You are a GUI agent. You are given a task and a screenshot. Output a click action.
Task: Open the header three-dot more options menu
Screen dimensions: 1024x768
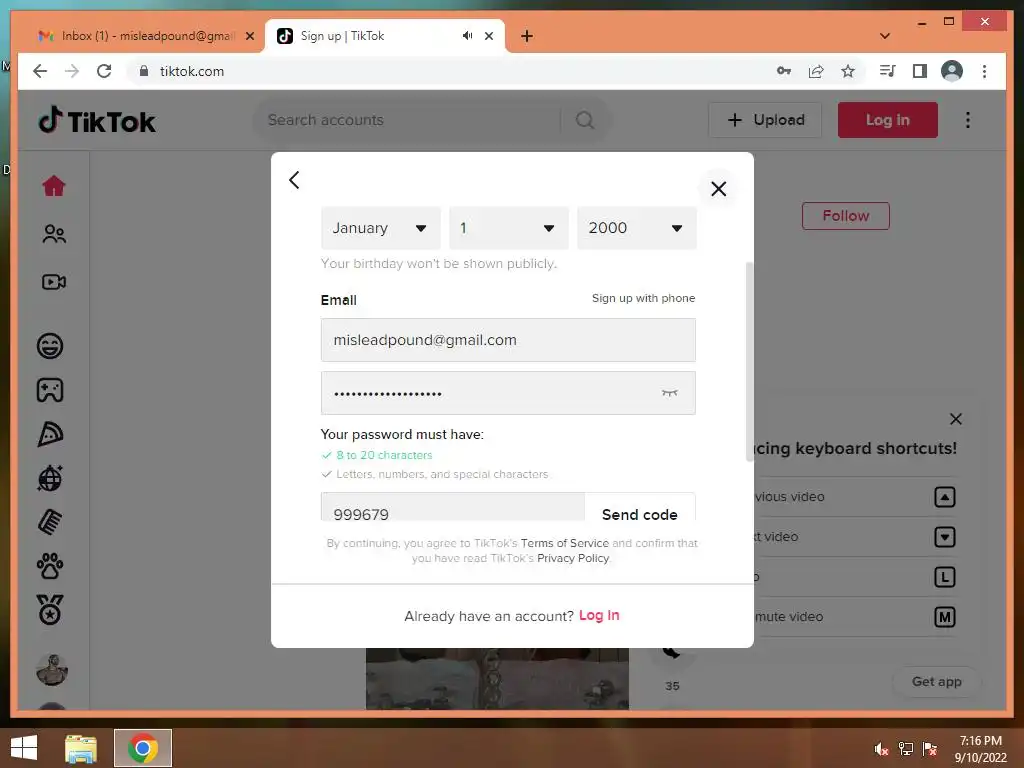[968, 120]
